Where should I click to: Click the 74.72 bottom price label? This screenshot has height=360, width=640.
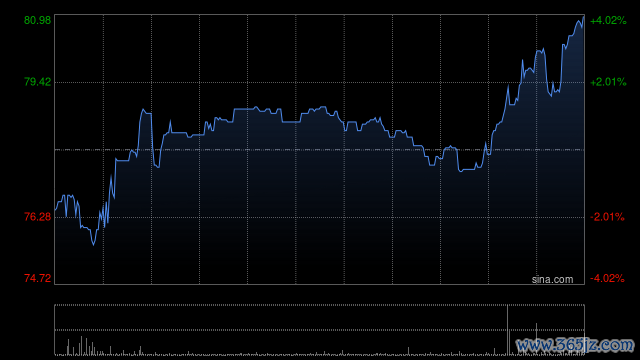click(x=38, y=278)
